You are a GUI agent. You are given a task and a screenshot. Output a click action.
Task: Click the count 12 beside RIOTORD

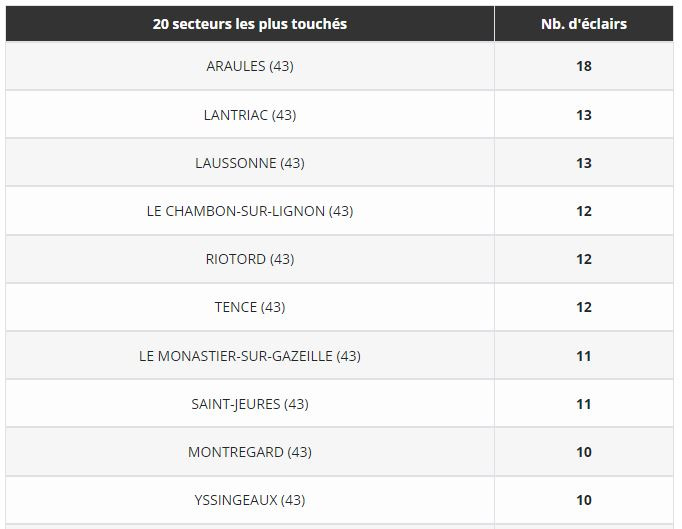[x=584, y=259]
